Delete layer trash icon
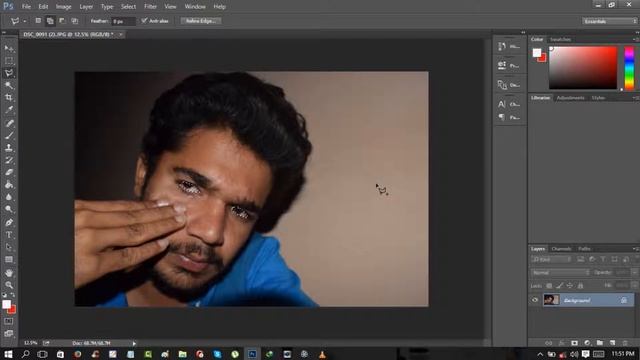640x360 pixels. [x=625, y=343]
